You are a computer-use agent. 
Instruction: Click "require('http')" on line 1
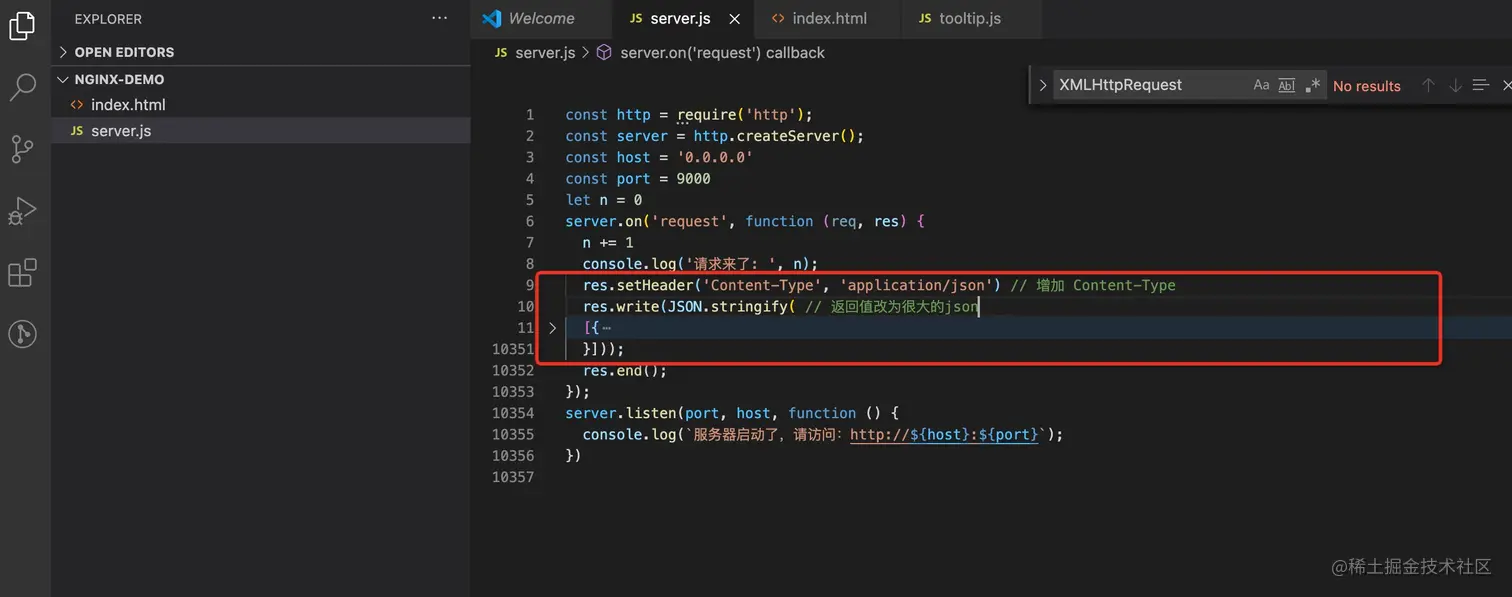pyautogui.click(x=740, y=115)
